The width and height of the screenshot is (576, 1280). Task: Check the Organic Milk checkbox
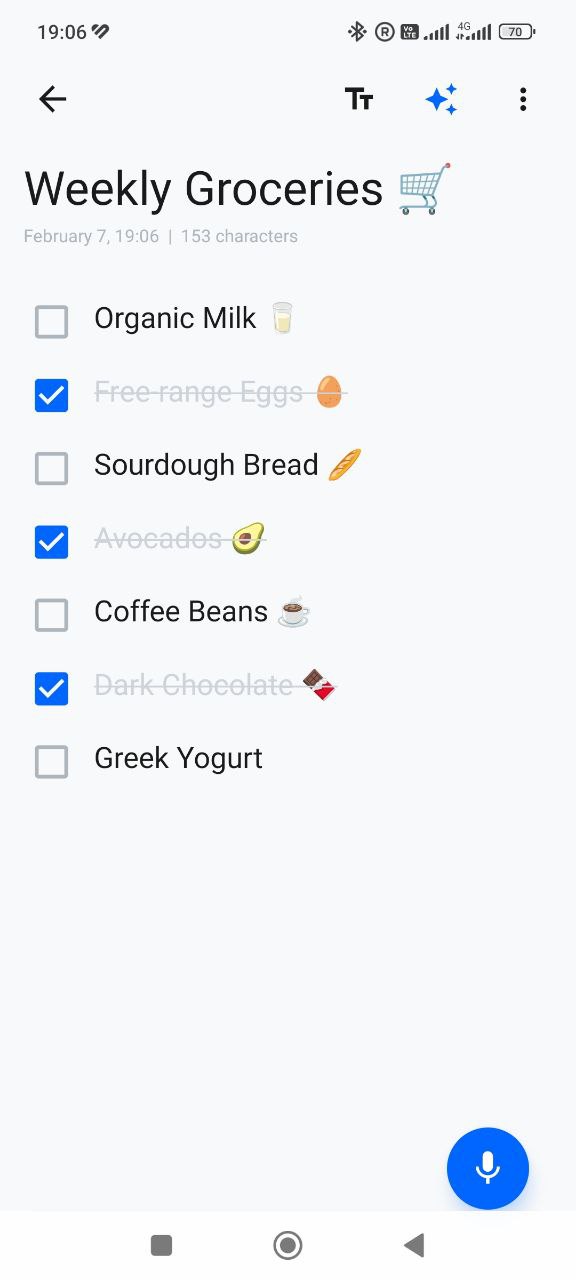[x=51, y=321]
